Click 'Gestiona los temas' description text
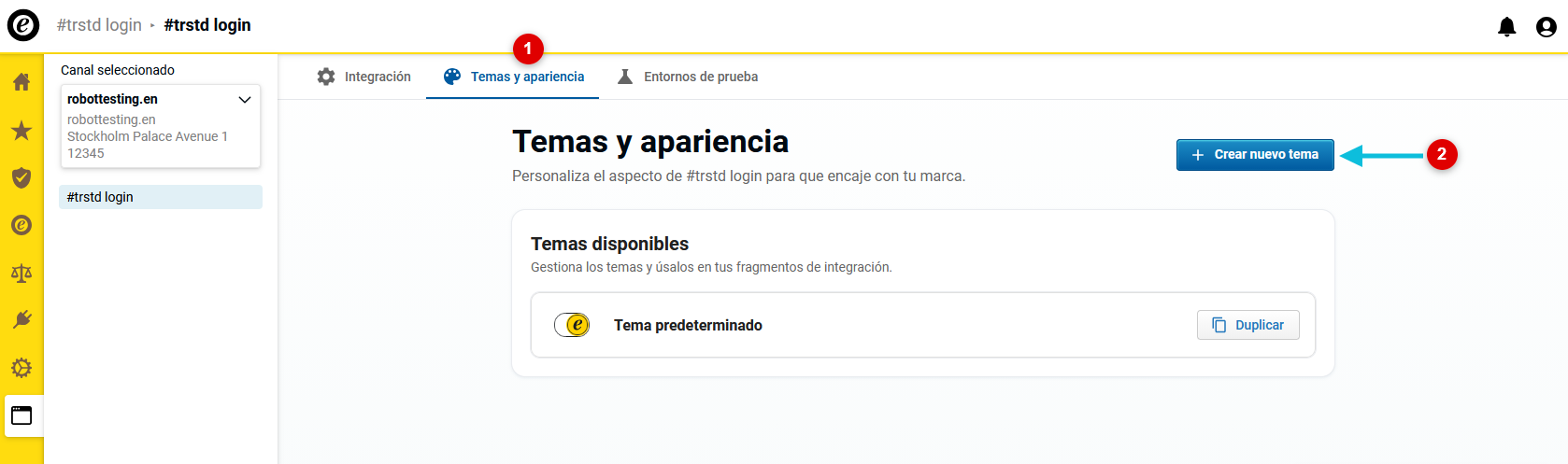This screenshot has height=464, width=1568. tap(711, 267)
